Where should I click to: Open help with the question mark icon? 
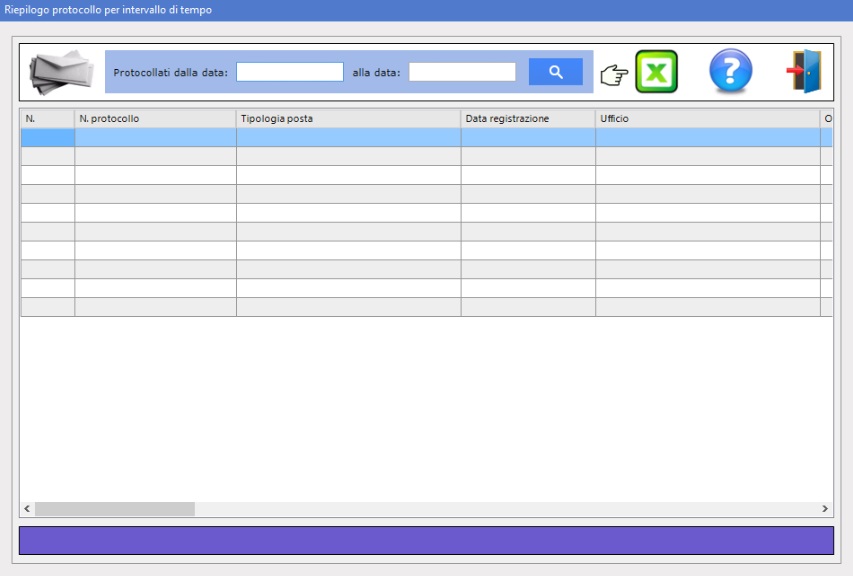coord(730,72)
